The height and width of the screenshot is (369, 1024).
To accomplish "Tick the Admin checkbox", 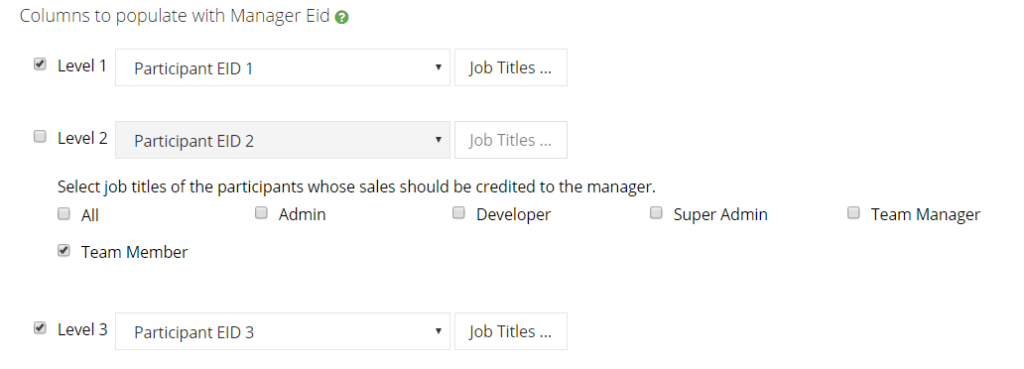I will click(x=261, y=213).
